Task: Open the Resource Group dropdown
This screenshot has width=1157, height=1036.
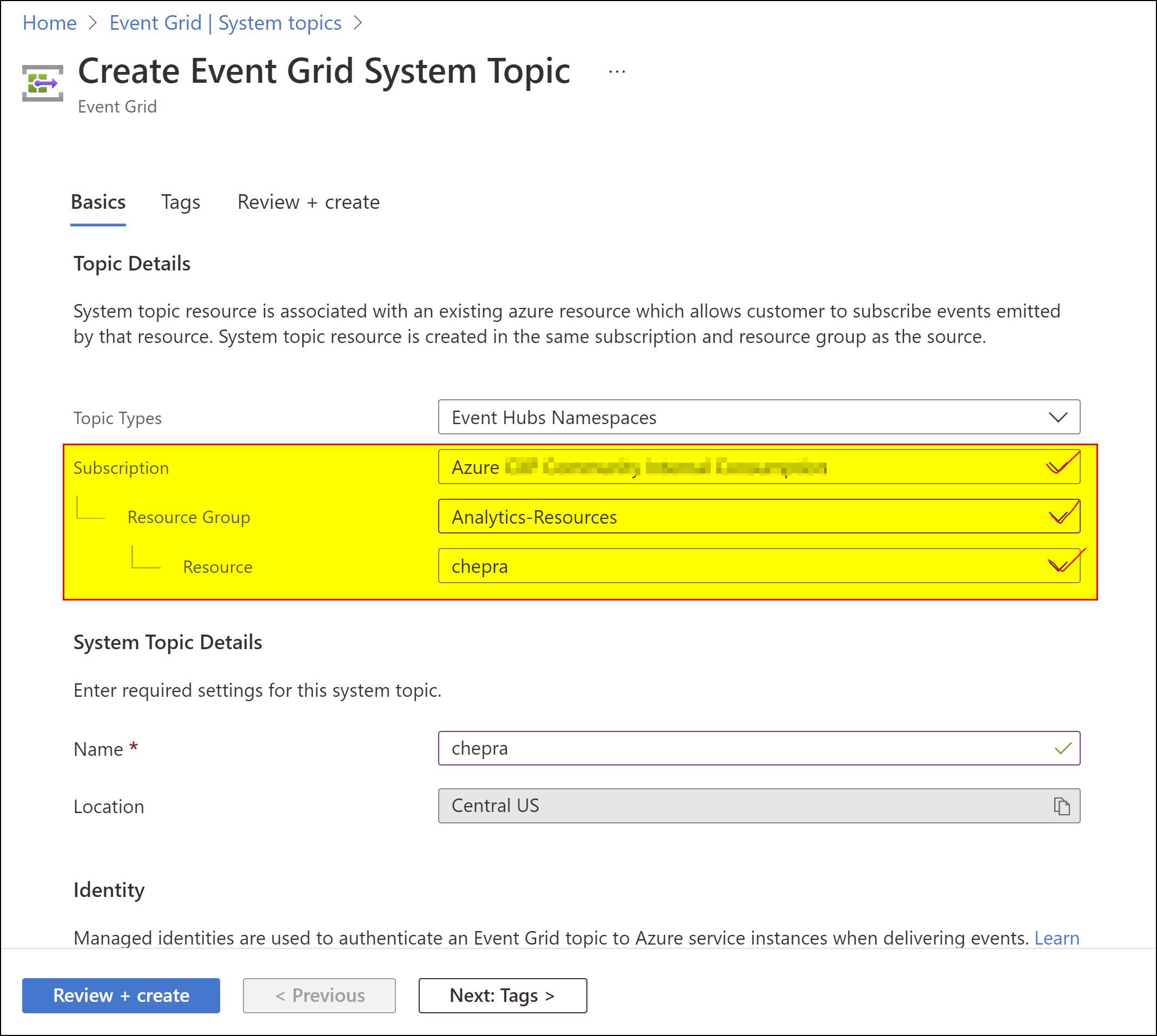Action: [x=759, y=516]
